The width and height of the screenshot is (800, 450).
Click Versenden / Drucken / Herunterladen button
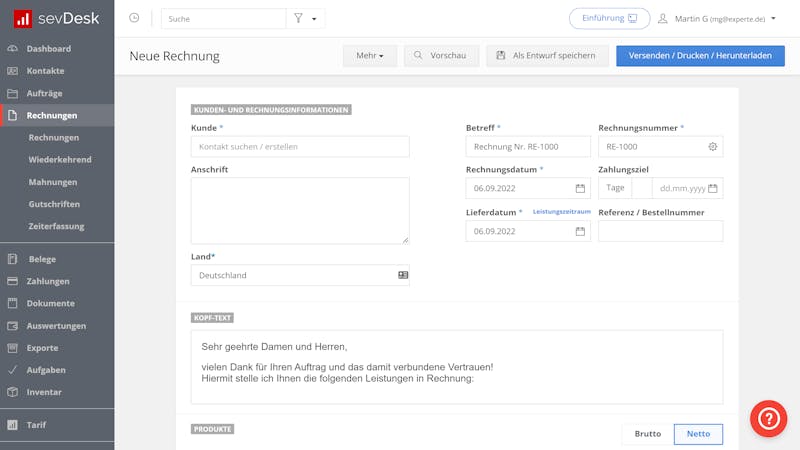[x=700, y=56]
